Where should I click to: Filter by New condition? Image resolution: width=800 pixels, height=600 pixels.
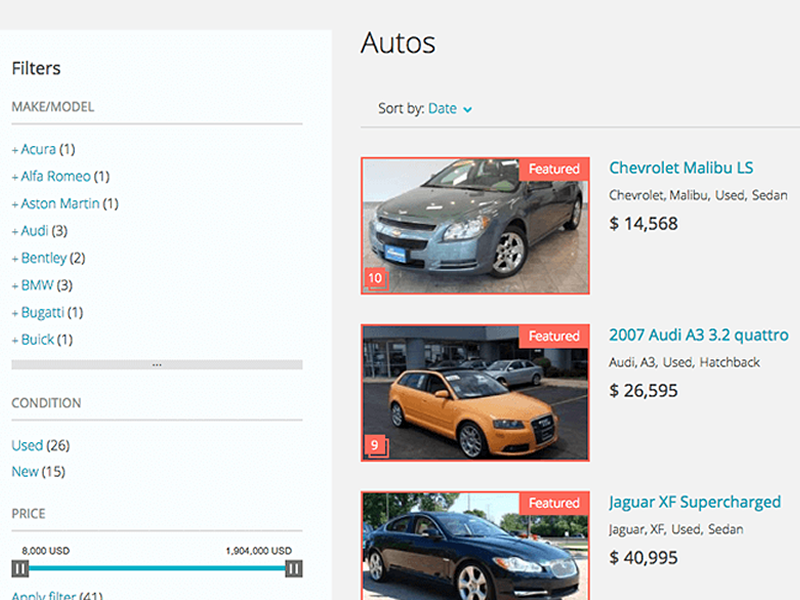25,471
